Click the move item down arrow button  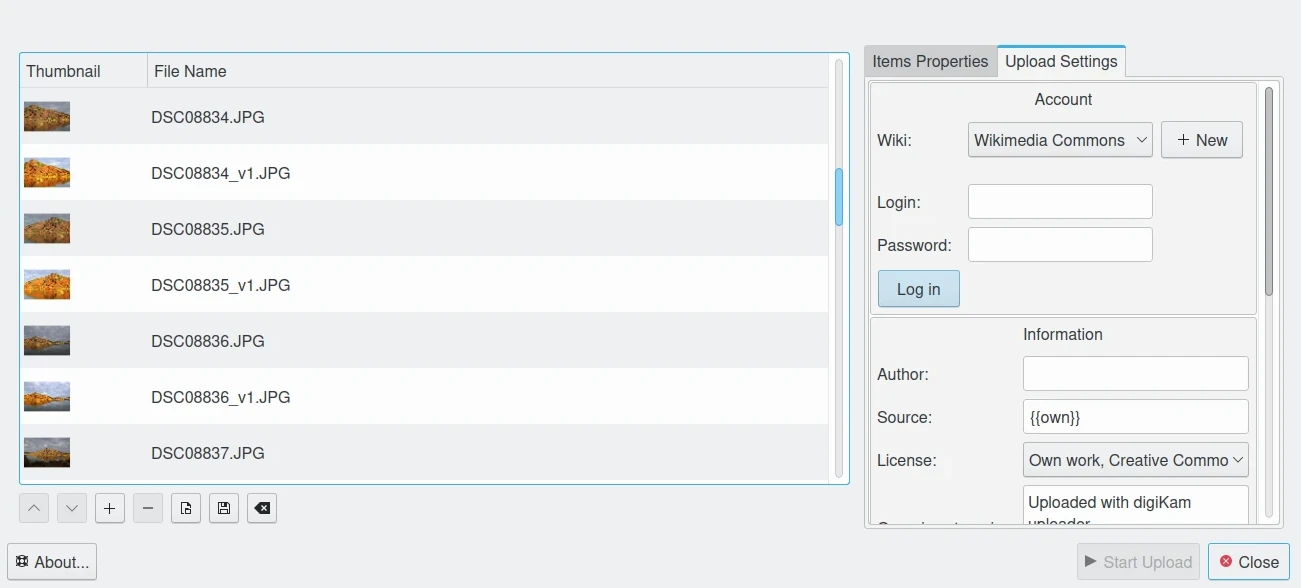point(72,508)
